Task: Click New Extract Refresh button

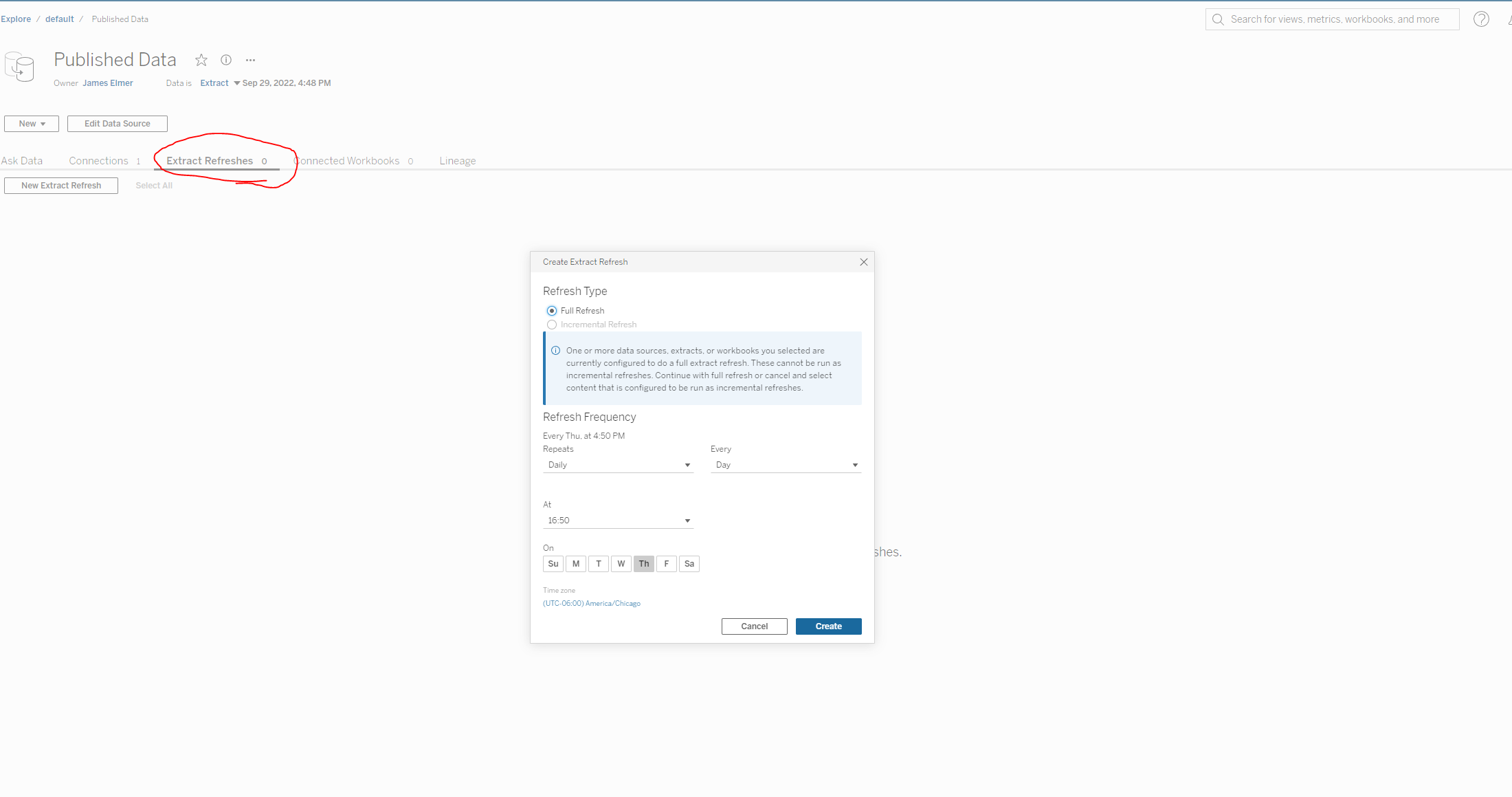Action: [61, 186]
